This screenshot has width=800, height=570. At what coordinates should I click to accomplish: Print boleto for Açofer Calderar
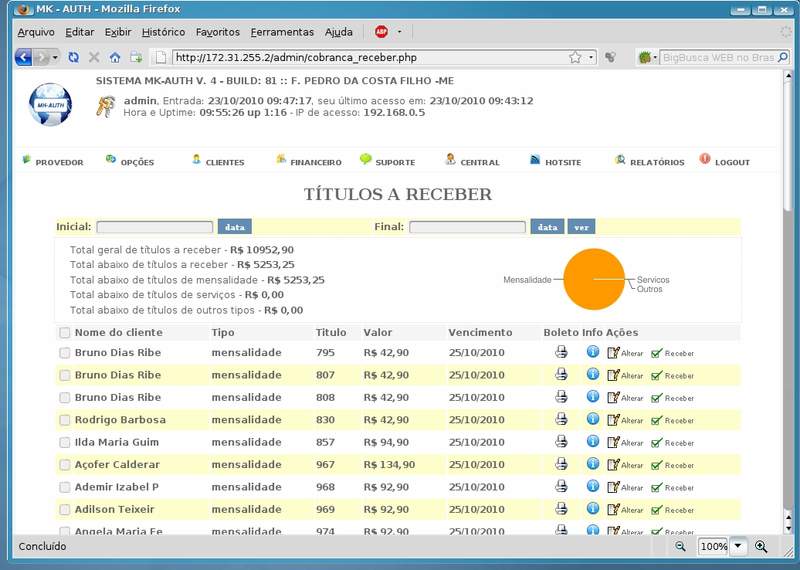(561, 464)
